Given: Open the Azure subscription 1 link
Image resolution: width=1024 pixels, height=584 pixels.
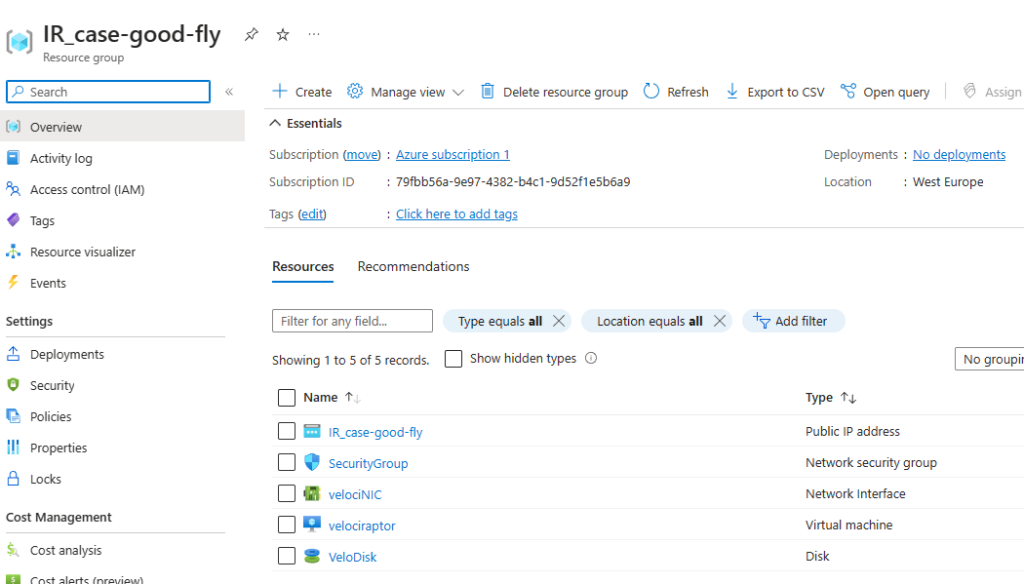Looking at the screenshot, I should (x=452, y=154).
